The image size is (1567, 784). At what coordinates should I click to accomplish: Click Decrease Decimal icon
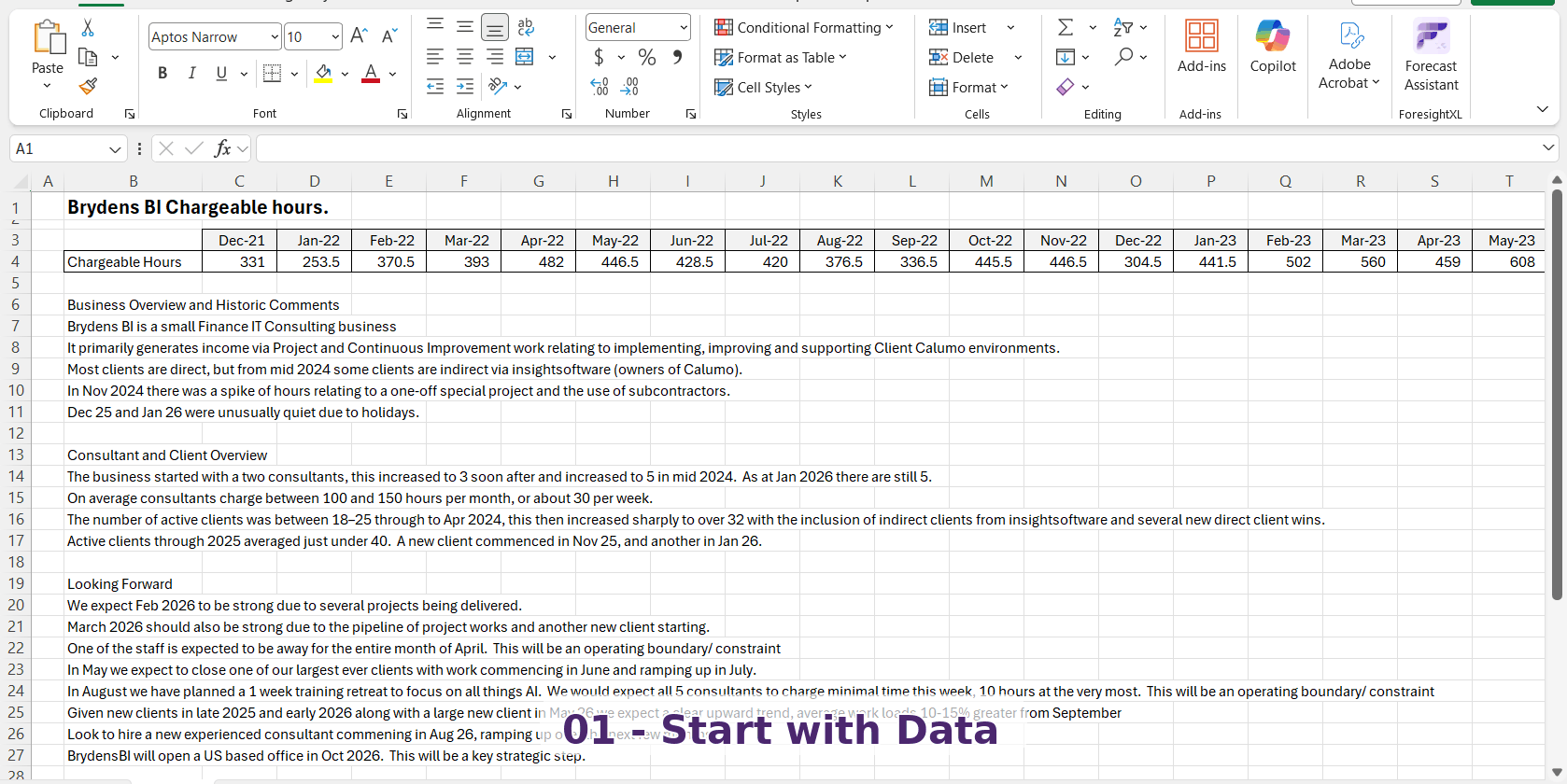point(630,87)
